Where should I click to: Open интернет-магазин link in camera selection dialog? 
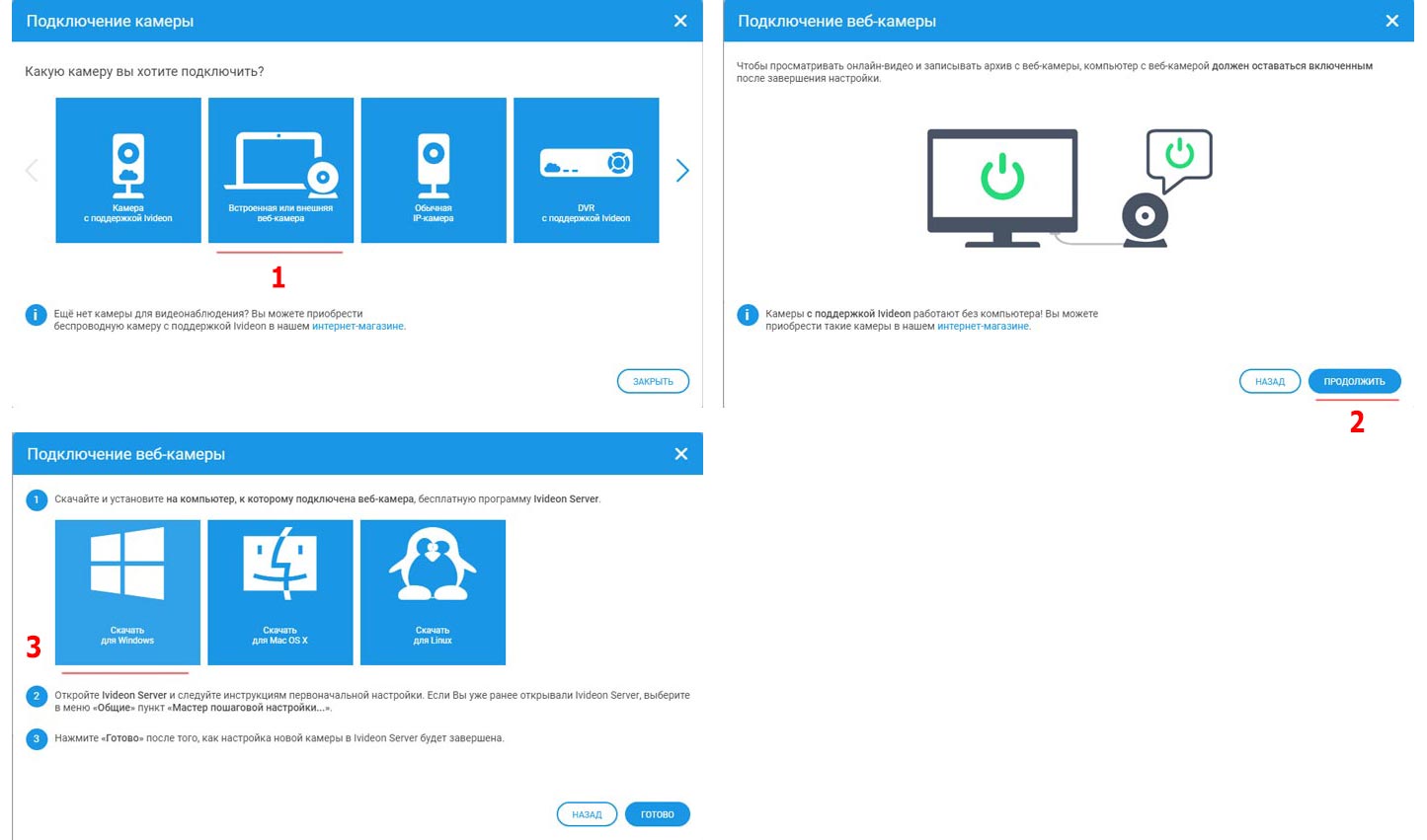click(357, 327)
